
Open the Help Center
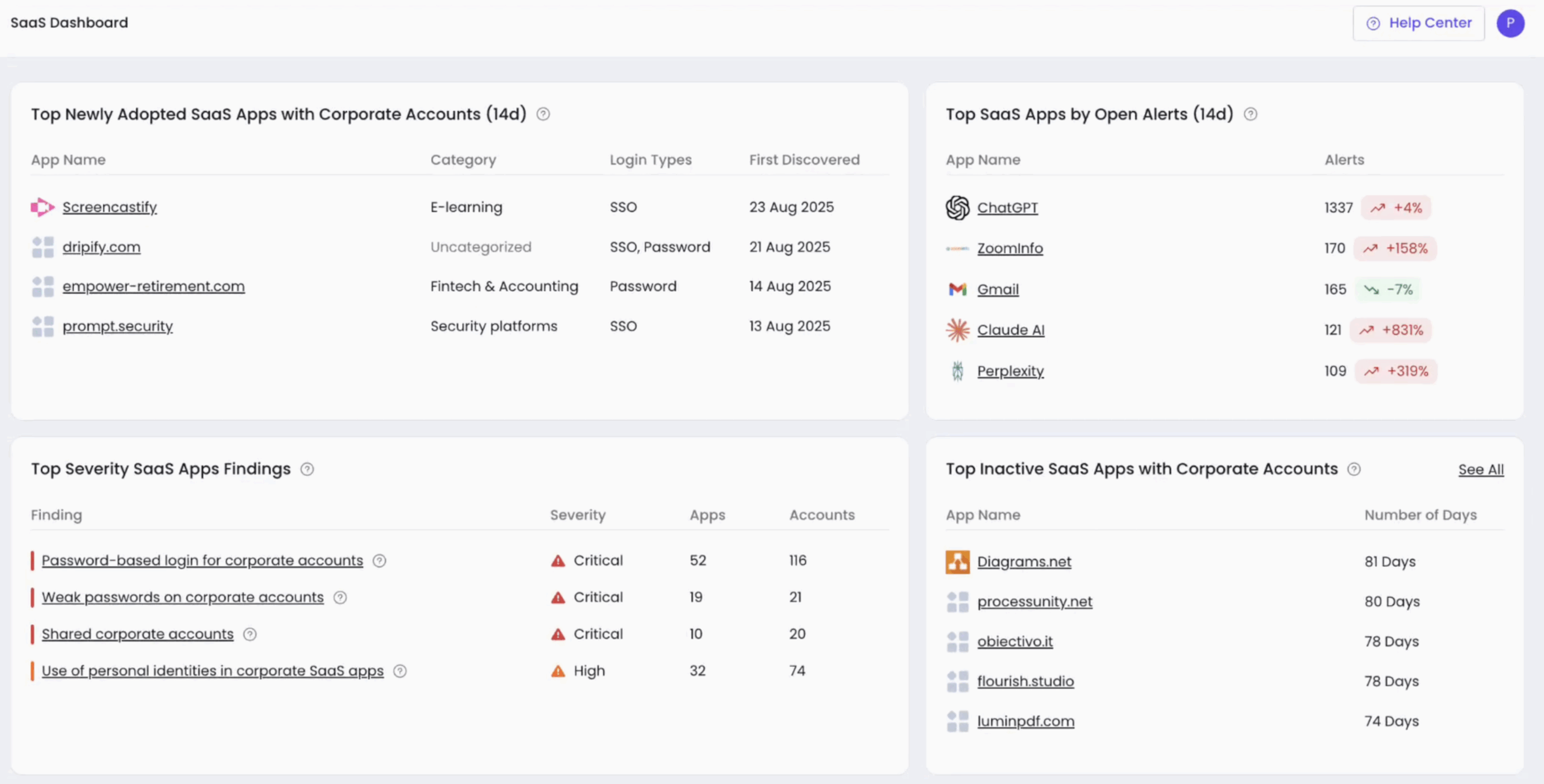[1418, 23]
